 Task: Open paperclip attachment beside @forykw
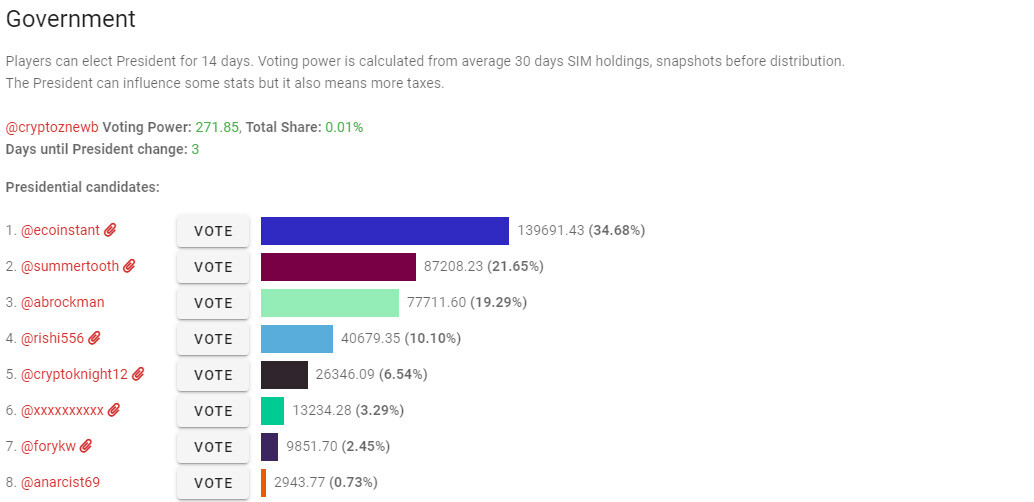click(86, 446)
